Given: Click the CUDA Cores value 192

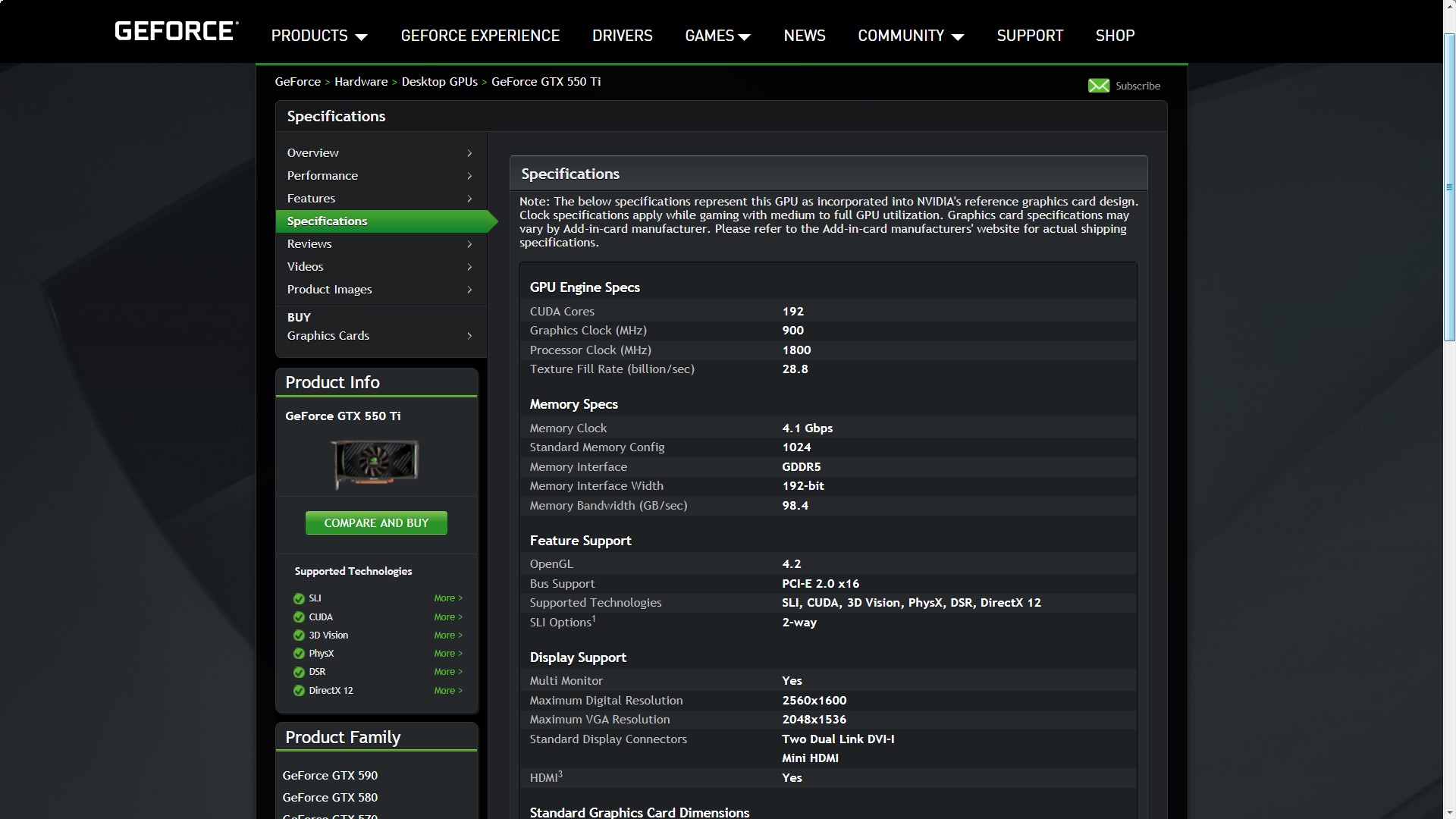Looking at the screenshot, I should [793, 312].
